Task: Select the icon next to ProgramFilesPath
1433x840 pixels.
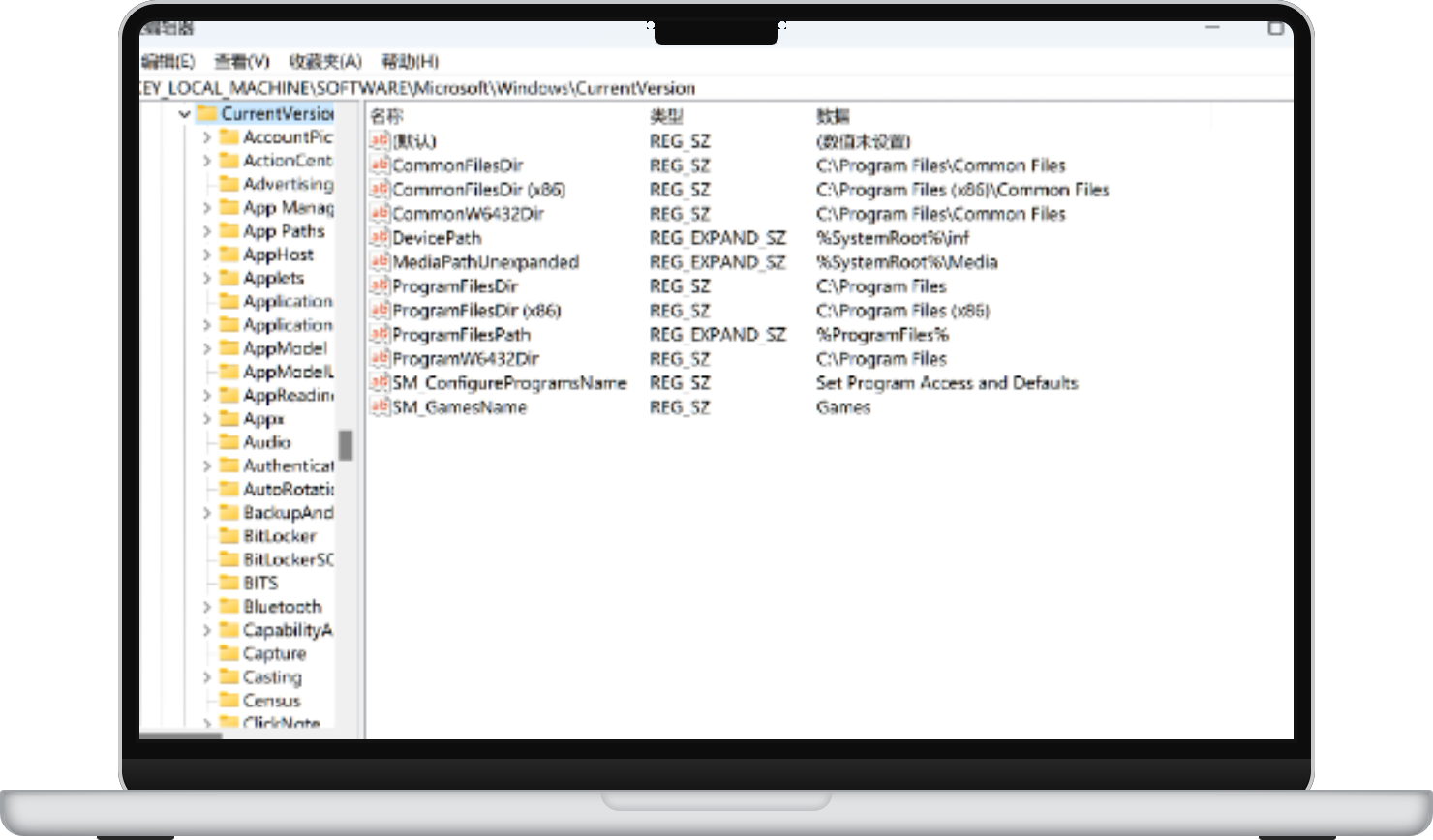Action: (x=380, y=334)
